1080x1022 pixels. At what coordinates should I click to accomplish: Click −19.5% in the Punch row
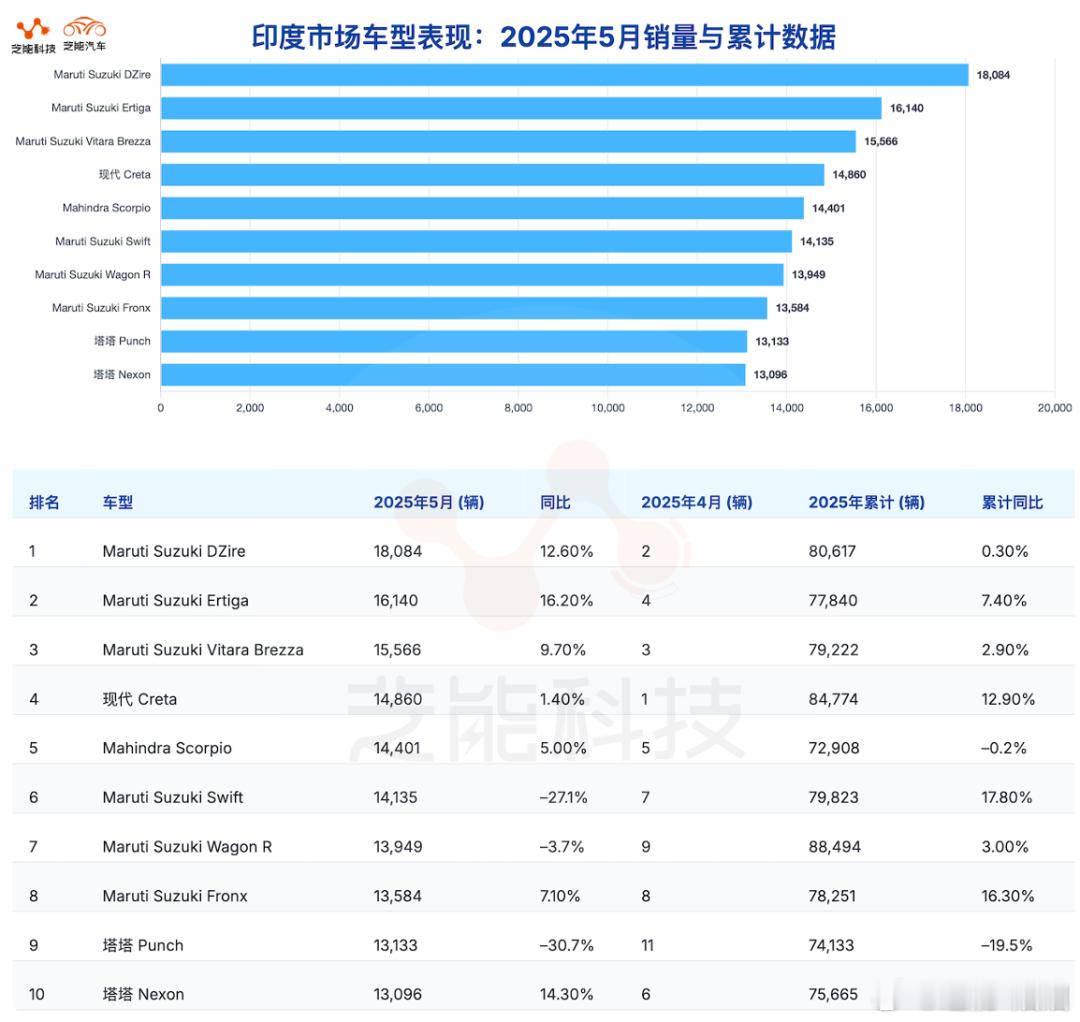click(x=1006, y=945)
